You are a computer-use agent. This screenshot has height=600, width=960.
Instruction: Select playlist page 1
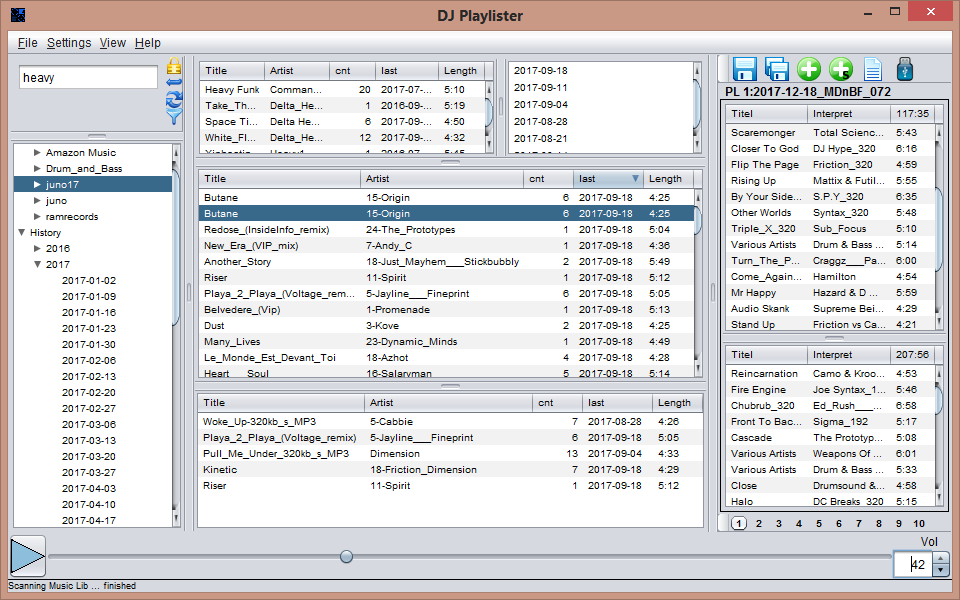tap(739, 523)
